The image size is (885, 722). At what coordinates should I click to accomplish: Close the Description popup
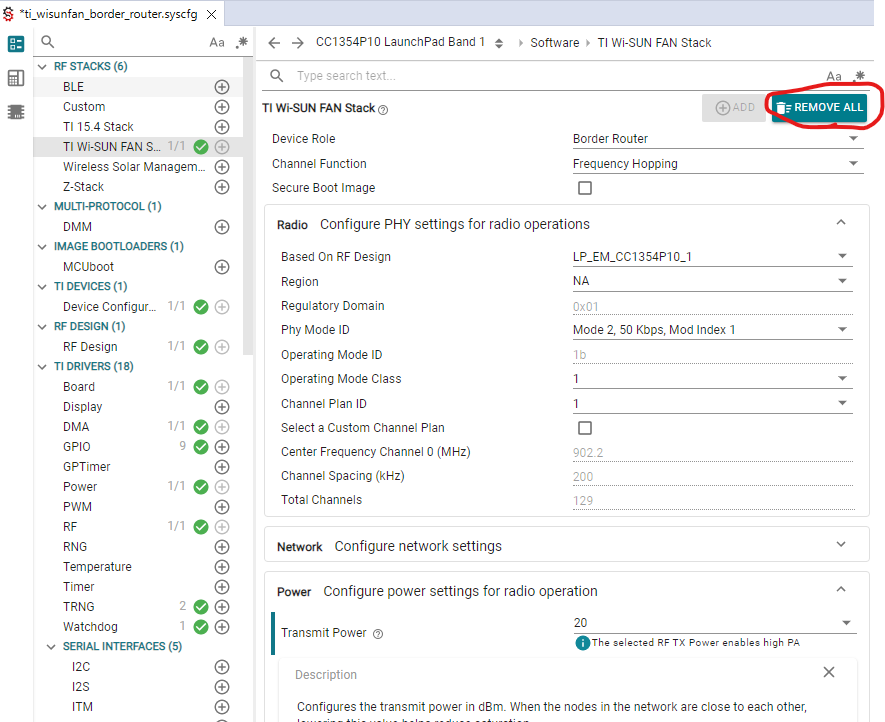(x=829, y=672)
